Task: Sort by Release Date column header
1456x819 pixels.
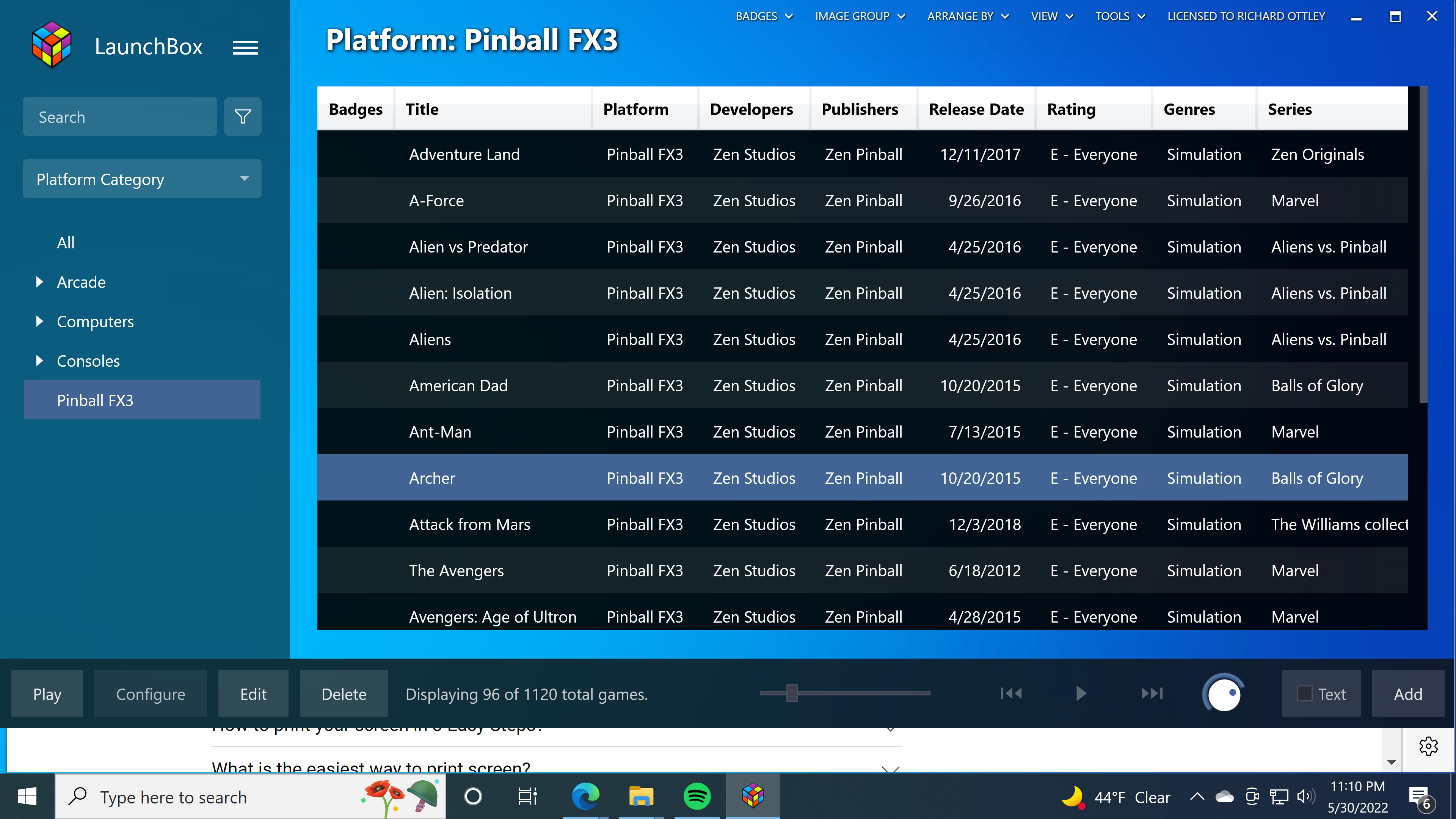Action: coord(976,109)
